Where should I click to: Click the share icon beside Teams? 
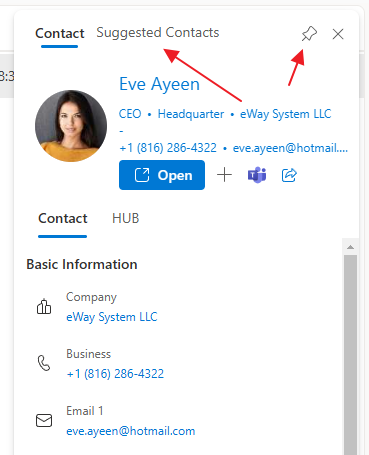tap(289, 175)
